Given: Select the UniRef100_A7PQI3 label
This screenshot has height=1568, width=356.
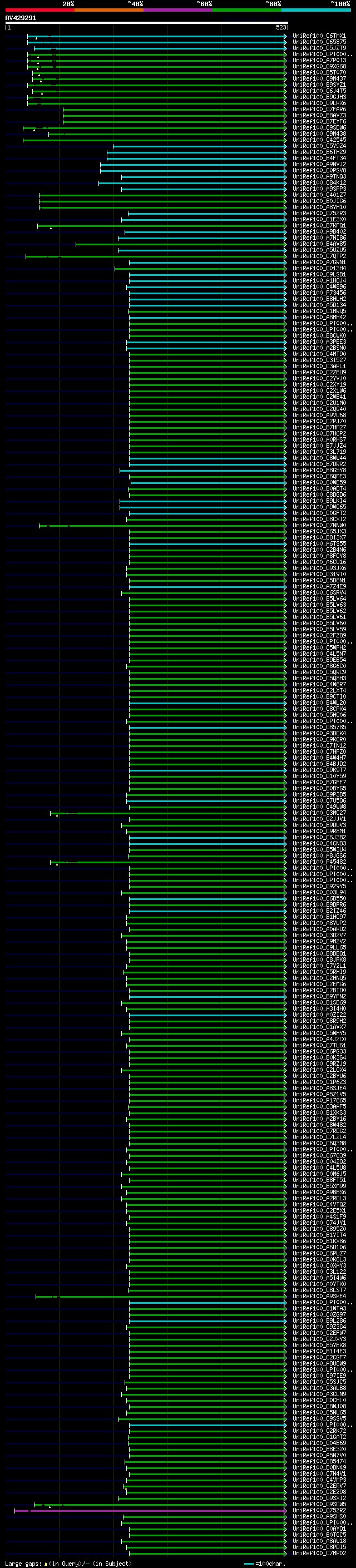Looking at the screenshot, I should pos(319,60).
